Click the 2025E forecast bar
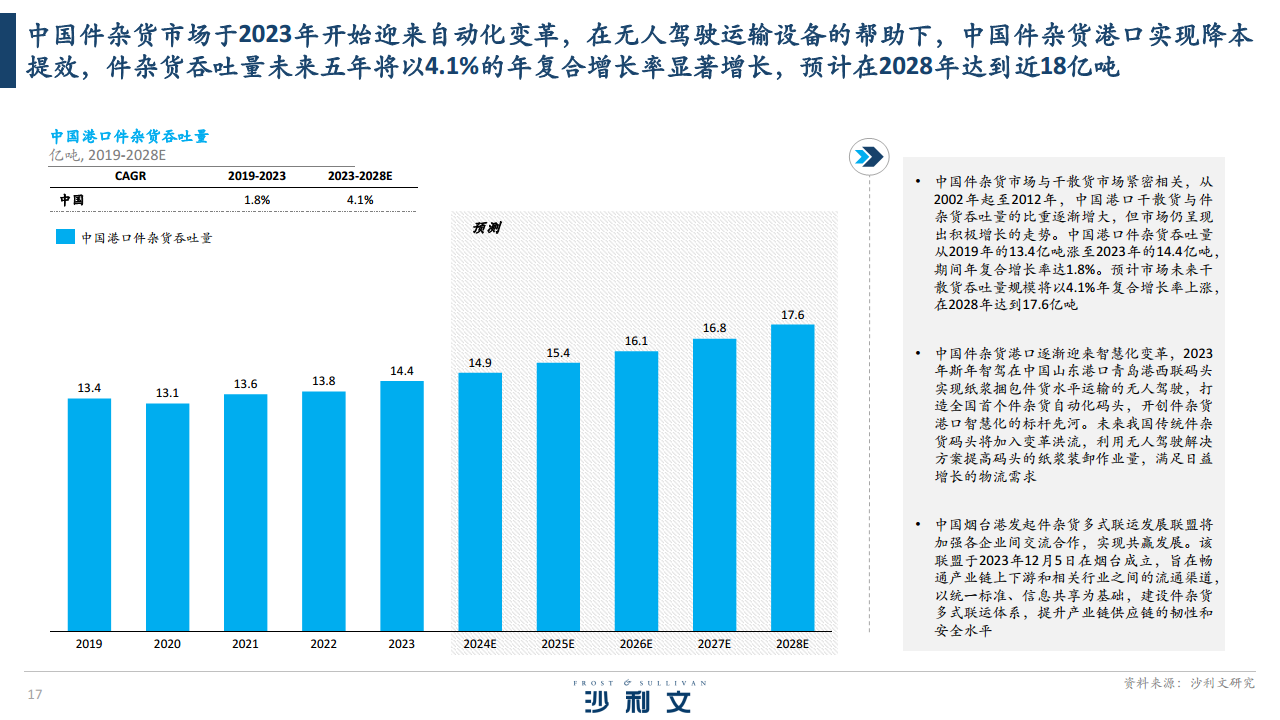 [558, 498]
